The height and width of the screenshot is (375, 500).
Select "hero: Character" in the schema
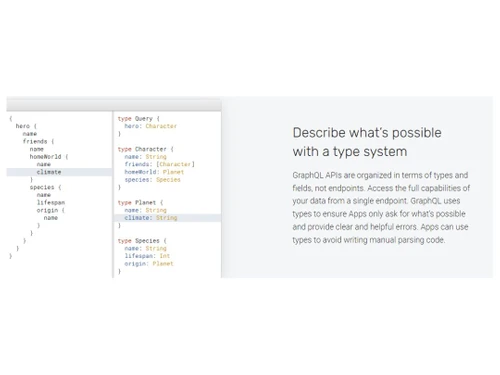point(151,126)
